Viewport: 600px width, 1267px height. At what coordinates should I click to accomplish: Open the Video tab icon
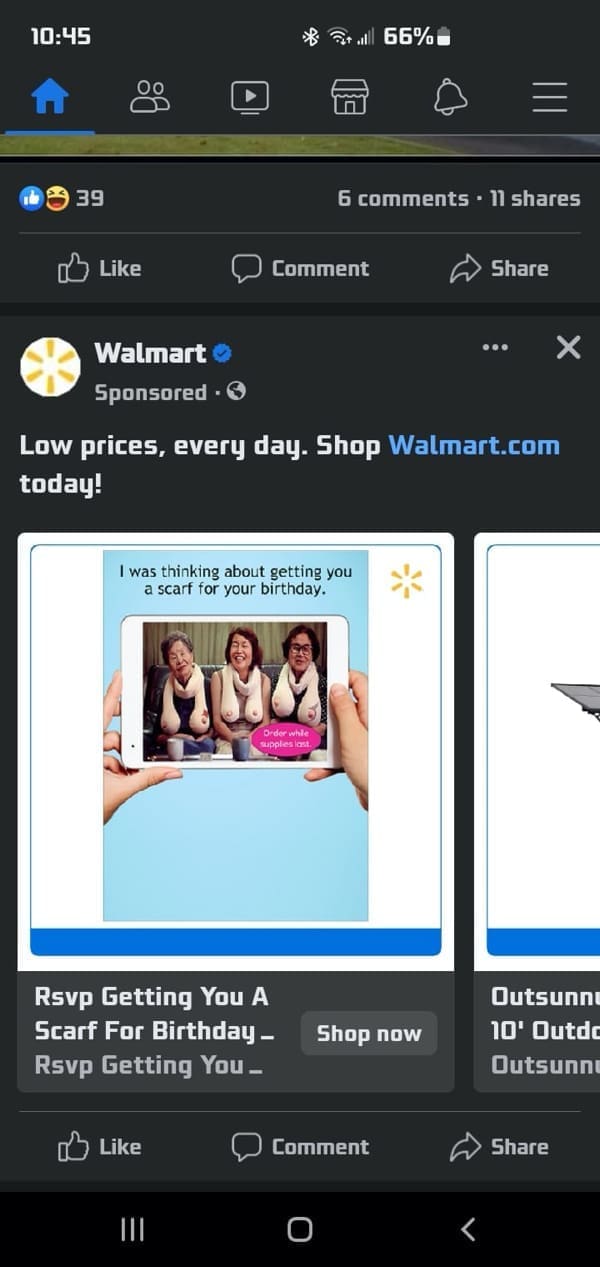pyautogui.click(x=250, y=97)
